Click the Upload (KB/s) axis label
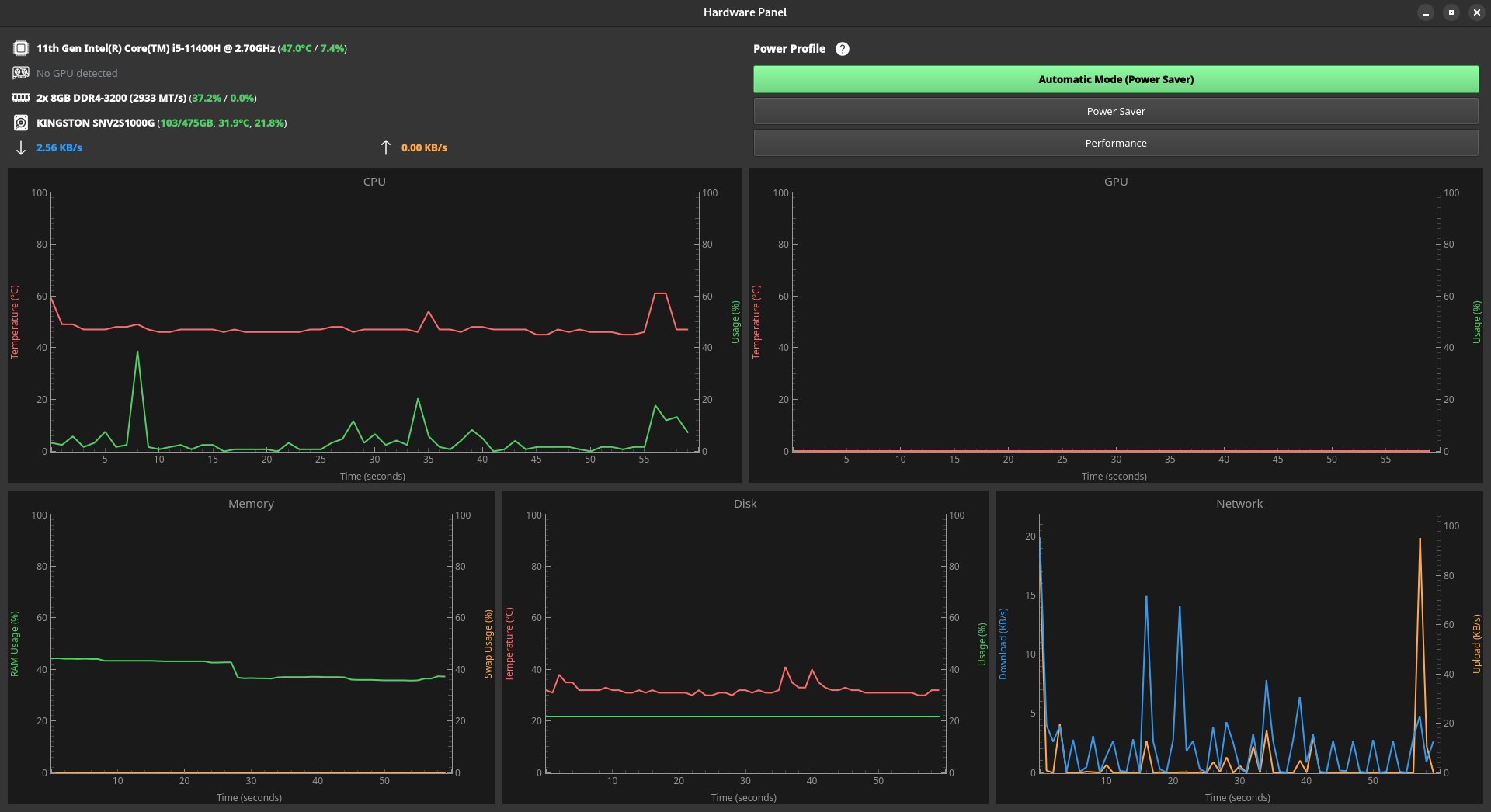The image size is (1491, 812). click(1476, 644)
